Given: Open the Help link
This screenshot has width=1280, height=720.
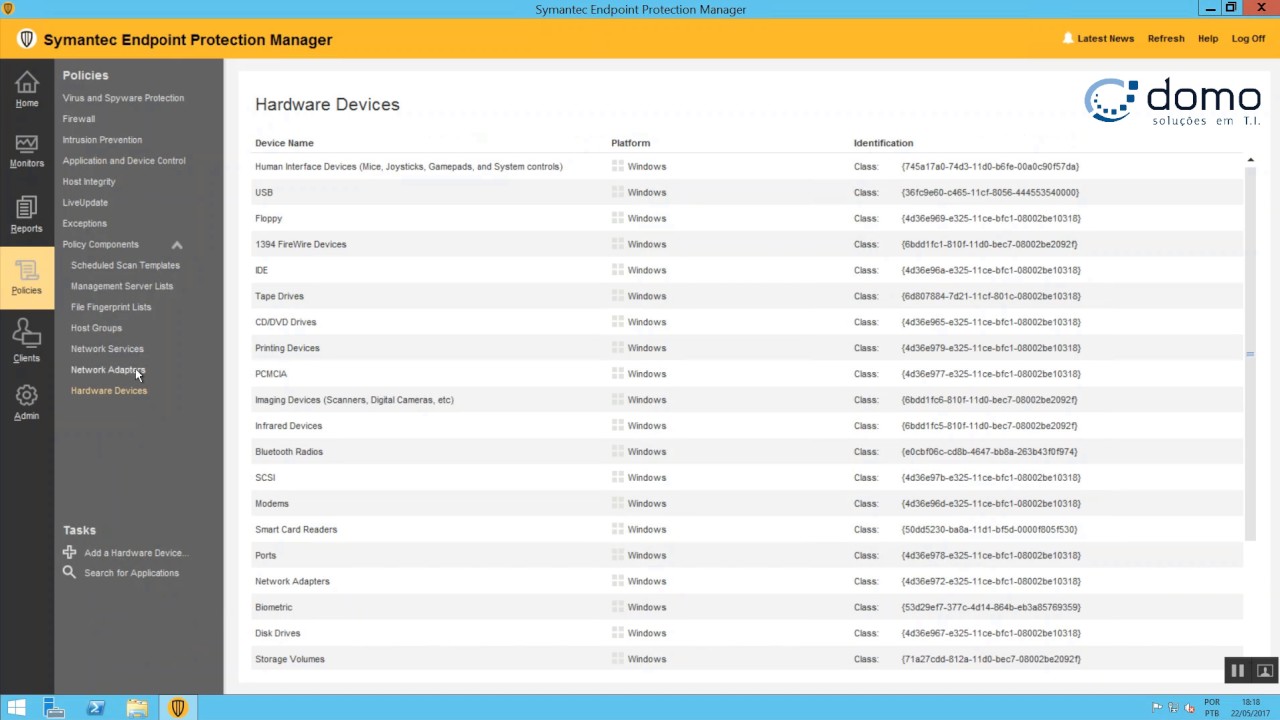Looking at the screenshot, I should coord(1208,39).
